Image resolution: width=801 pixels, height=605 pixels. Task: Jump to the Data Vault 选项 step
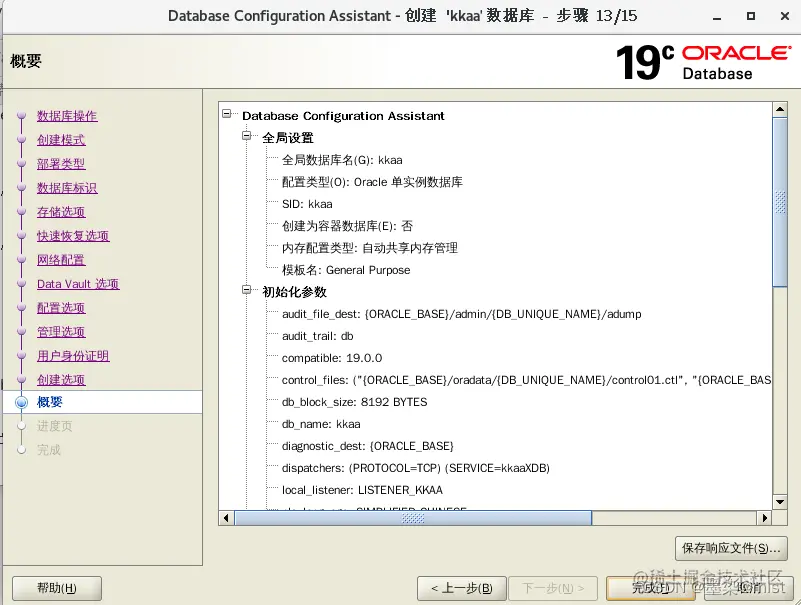click(78, 284)
